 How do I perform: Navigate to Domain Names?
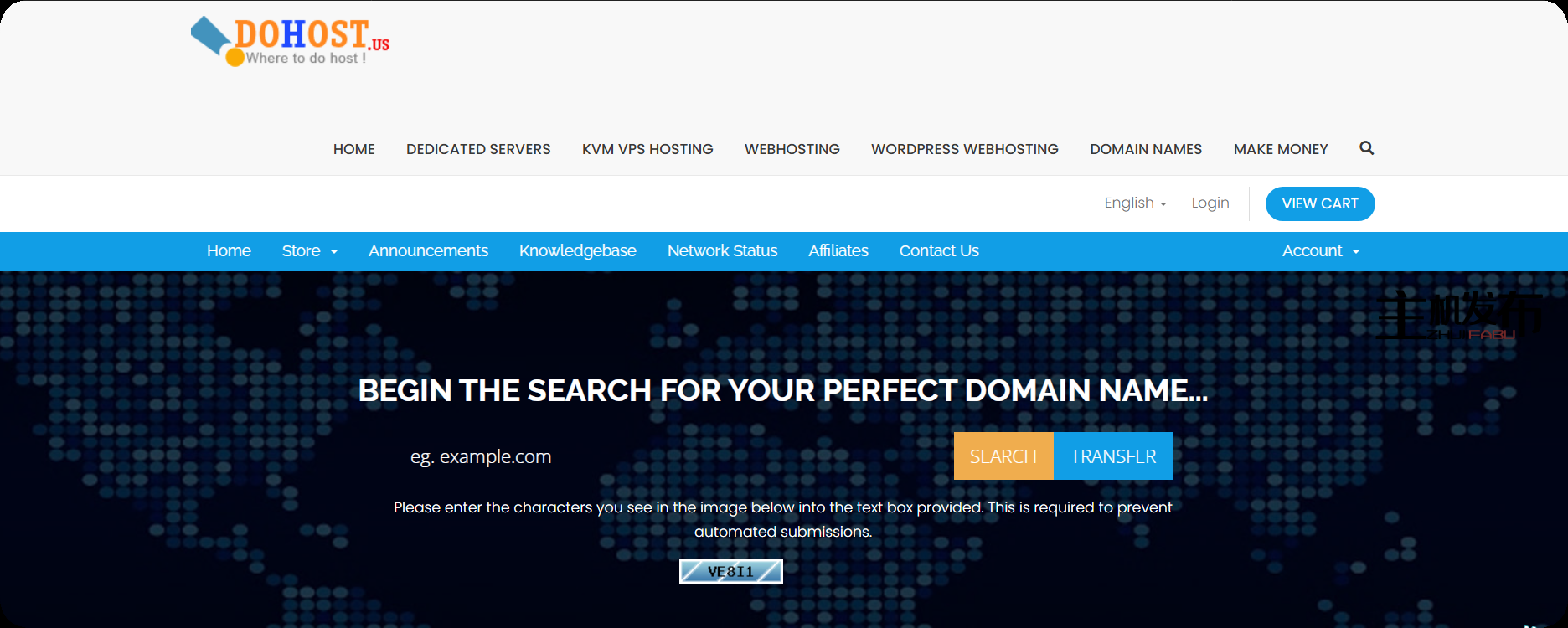[1145, 149]
